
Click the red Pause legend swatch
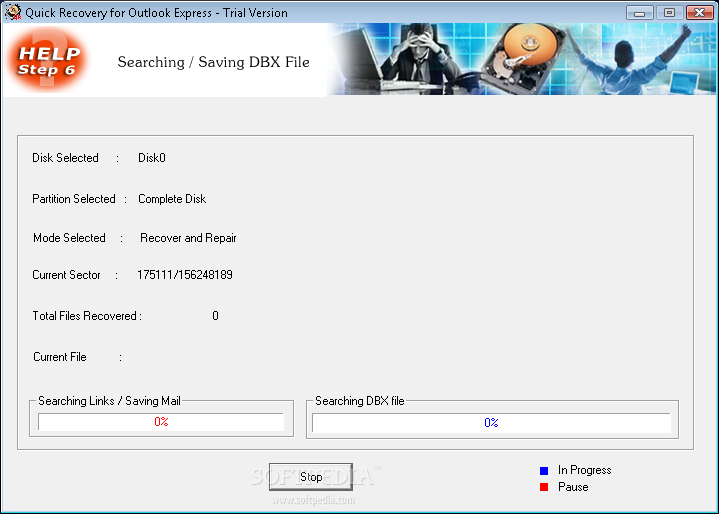point(544,487)
